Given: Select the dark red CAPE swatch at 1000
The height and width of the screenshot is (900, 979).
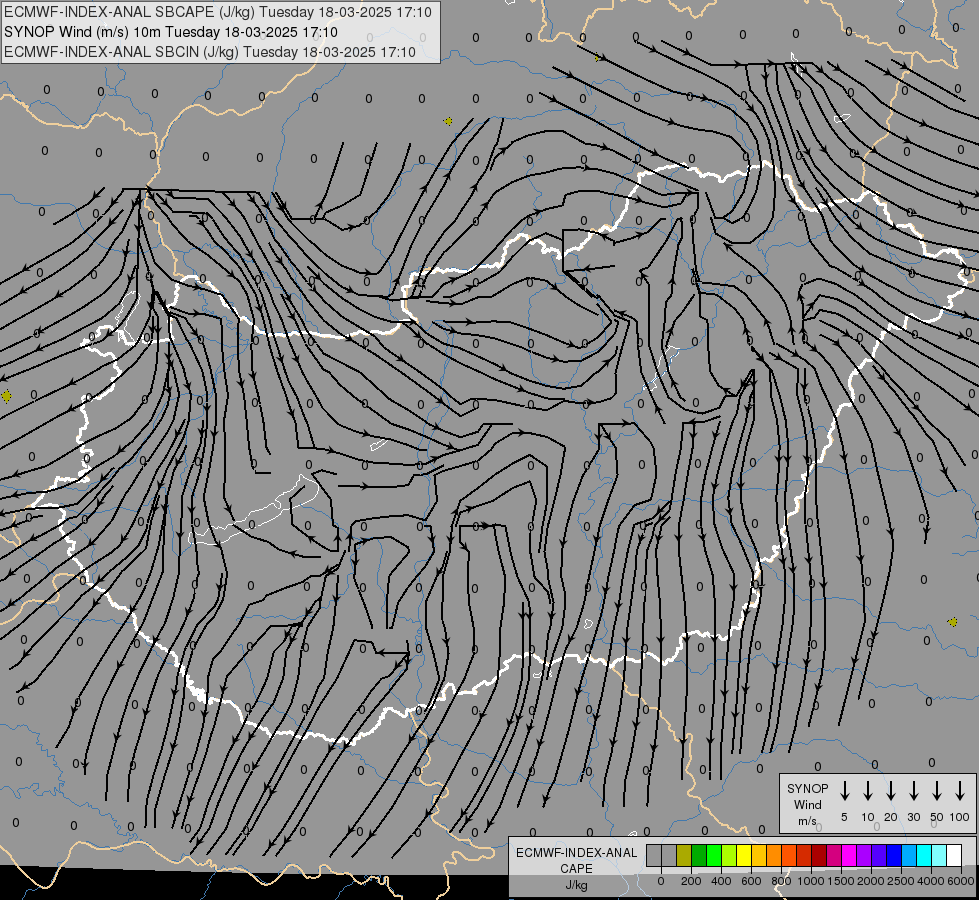Looking at the screenshot, I should (819, 855).
